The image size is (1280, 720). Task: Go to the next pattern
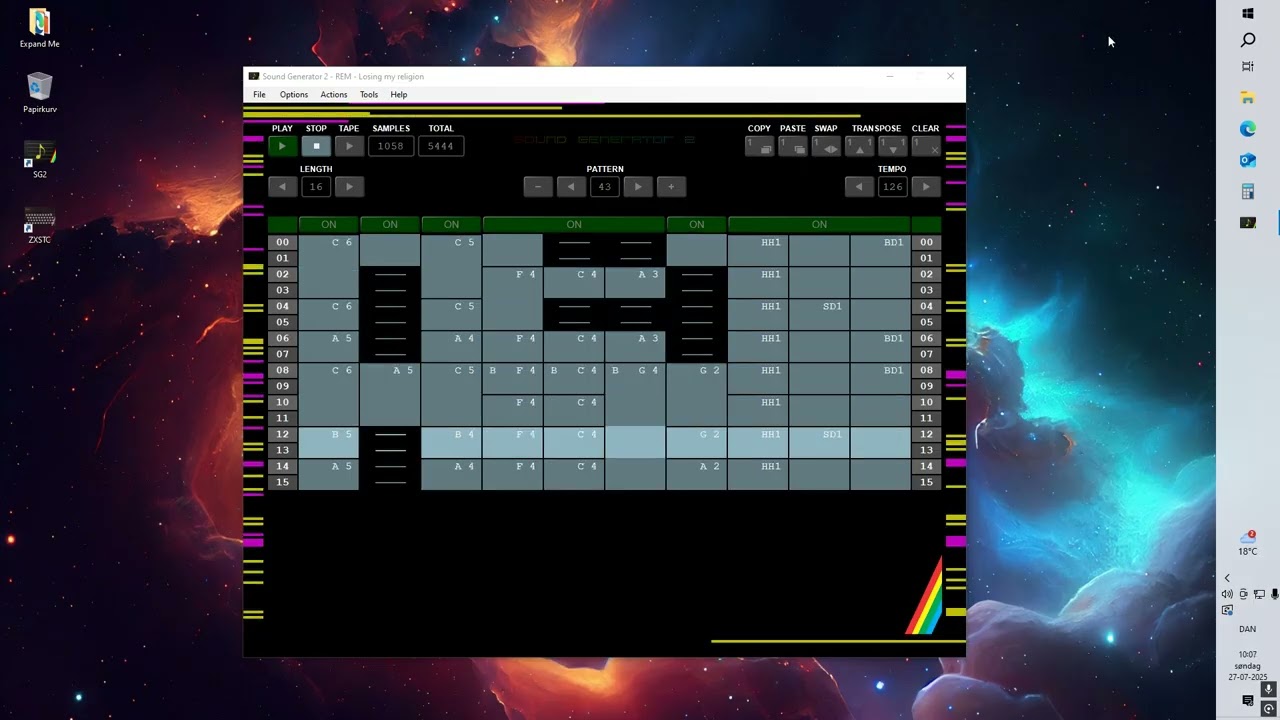coord(638,186)
